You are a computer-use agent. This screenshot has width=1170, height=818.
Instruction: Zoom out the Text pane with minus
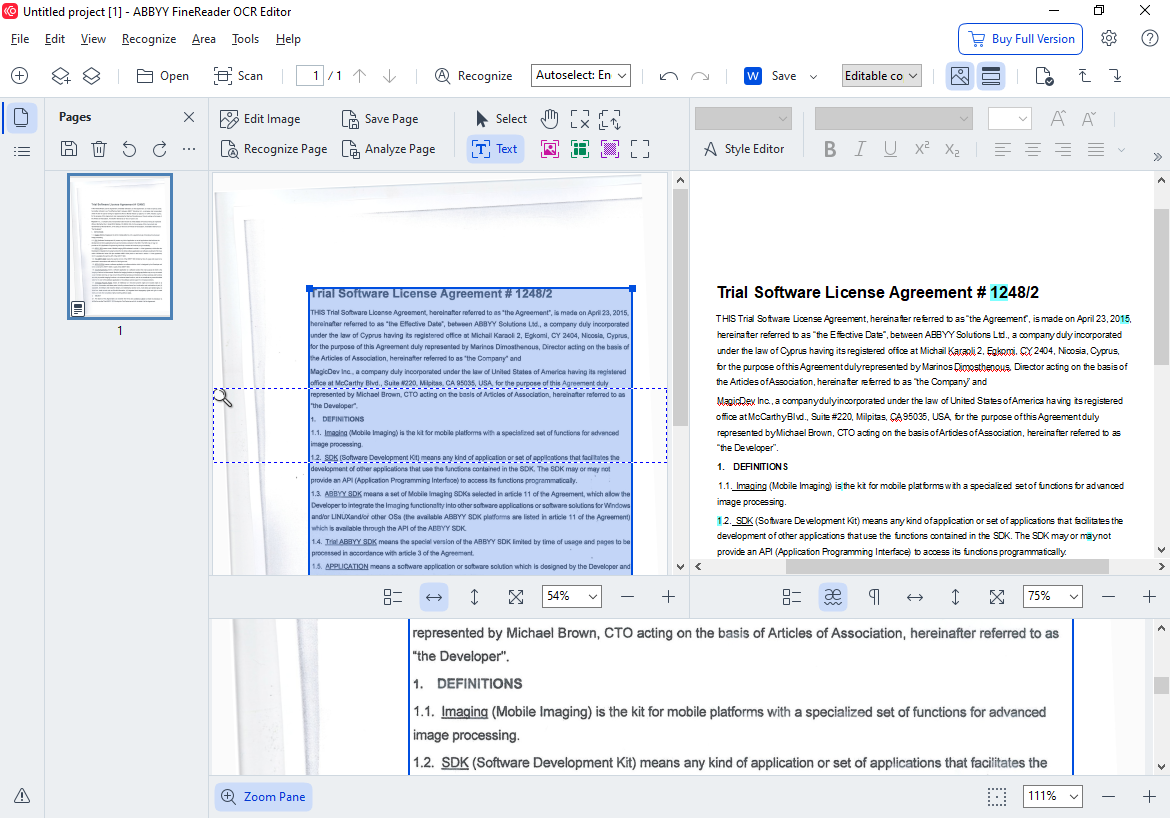click(x=1109, y=596)
